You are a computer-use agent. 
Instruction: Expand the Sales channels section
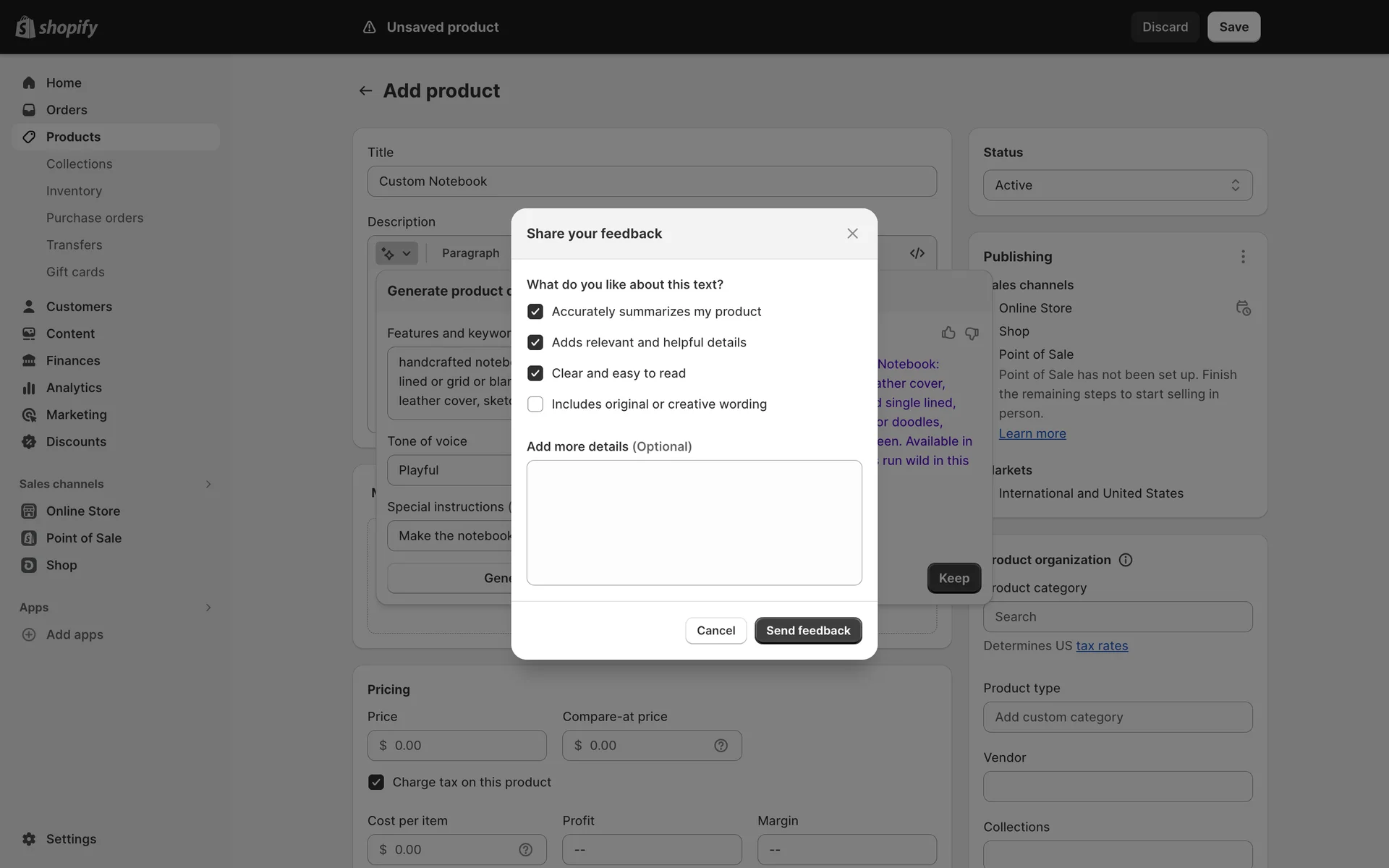208,484
